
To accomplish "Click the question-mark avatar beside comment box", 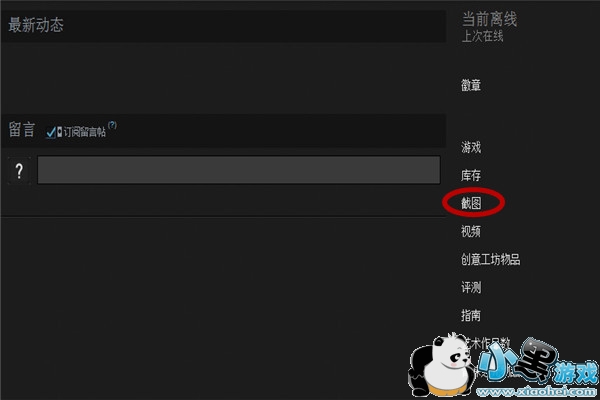I will click(x=19, y=170).
